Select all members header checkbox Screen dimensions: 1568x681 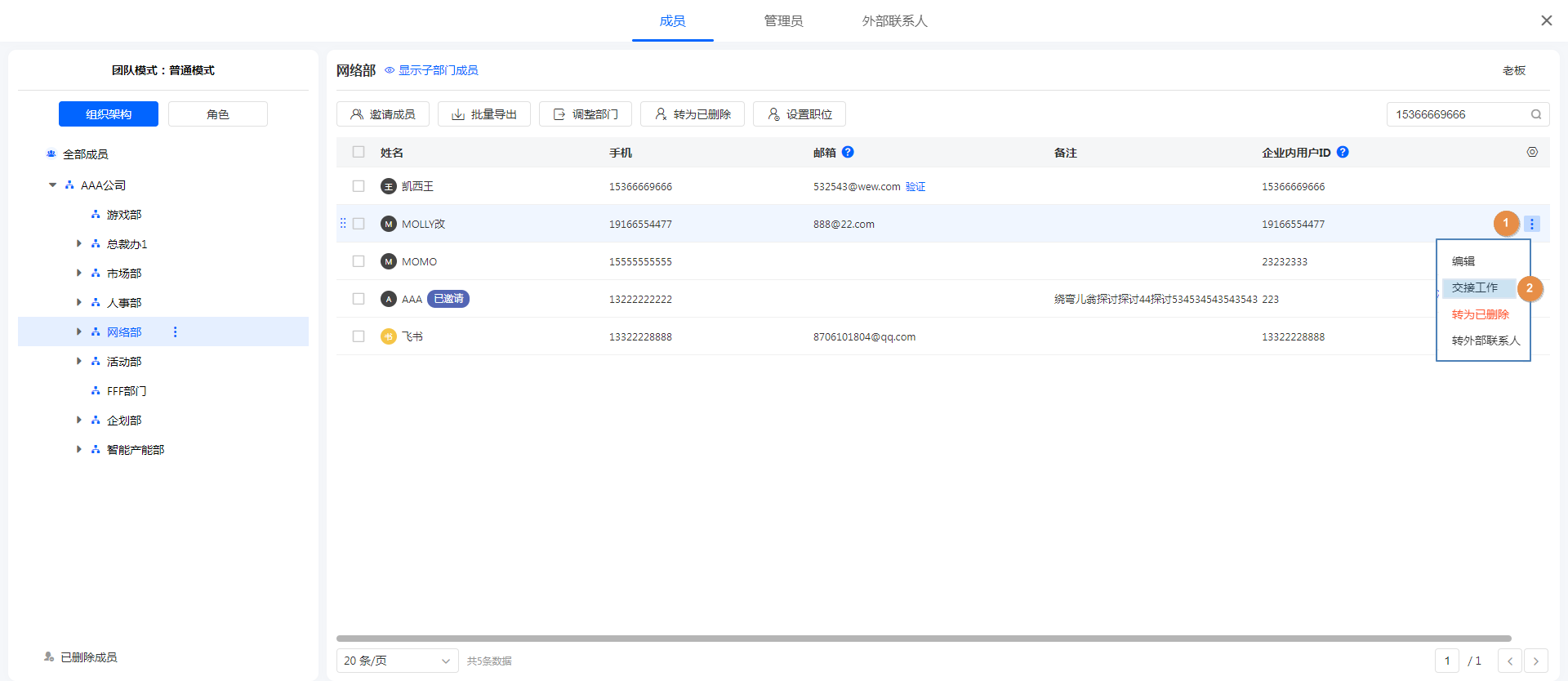click(x=359, y=152)
